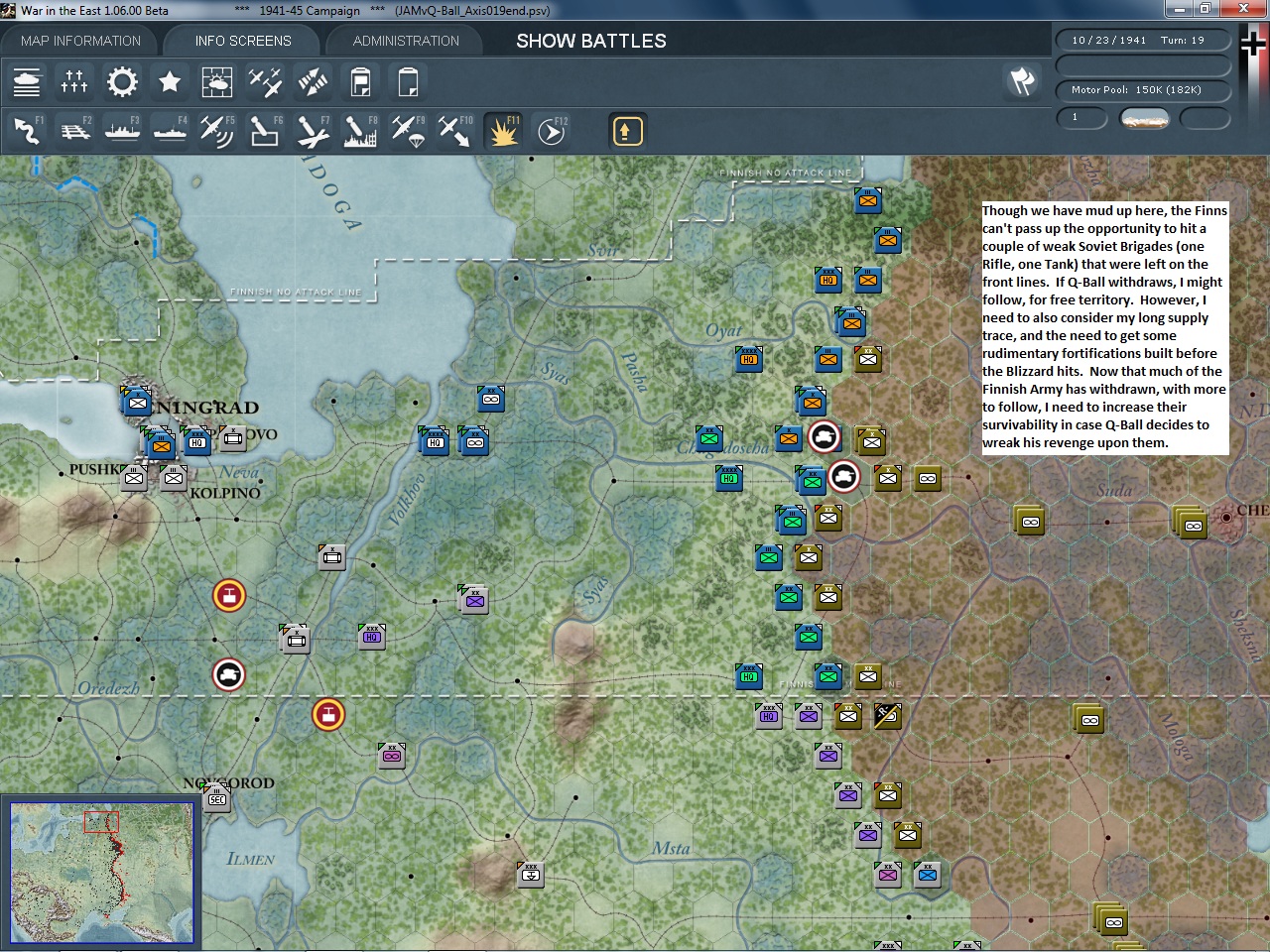
Task: Select the F8 bomb city mode icon
Action: click(360, 131)
